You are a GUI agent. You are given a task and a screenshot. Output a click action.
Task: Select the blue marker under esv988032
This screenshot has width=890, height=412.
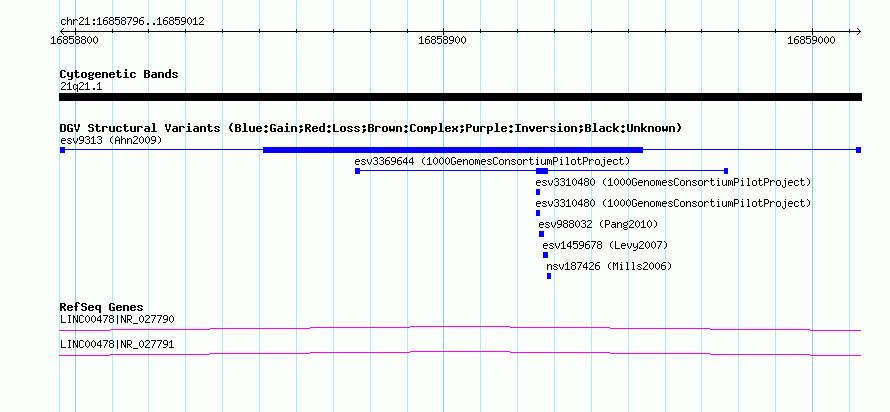click(x=541, y=234)
